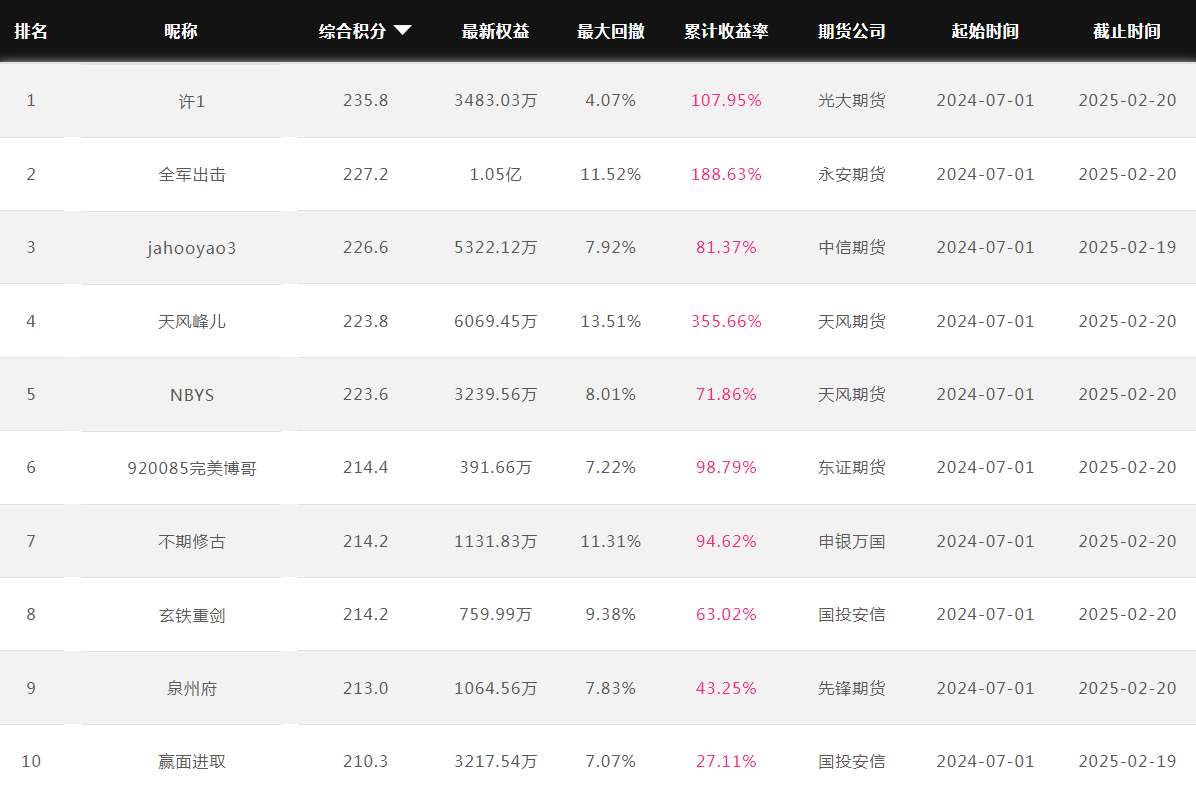The height and width of the screenshot is (797, 1196).
Task: Select equity value 3239.56万
Action: 496,394
